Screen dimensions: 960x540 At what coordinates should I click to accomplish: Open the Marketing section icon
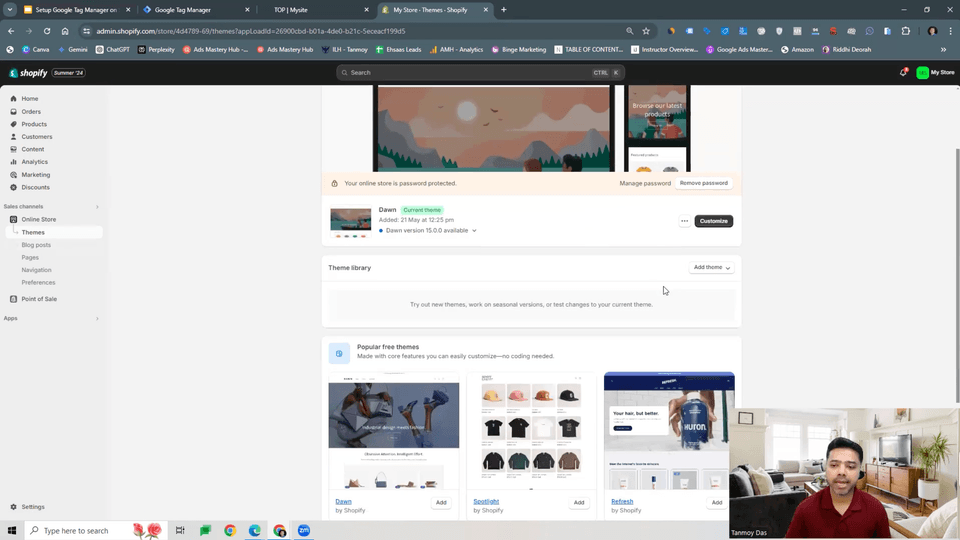[x=13, y=174]
